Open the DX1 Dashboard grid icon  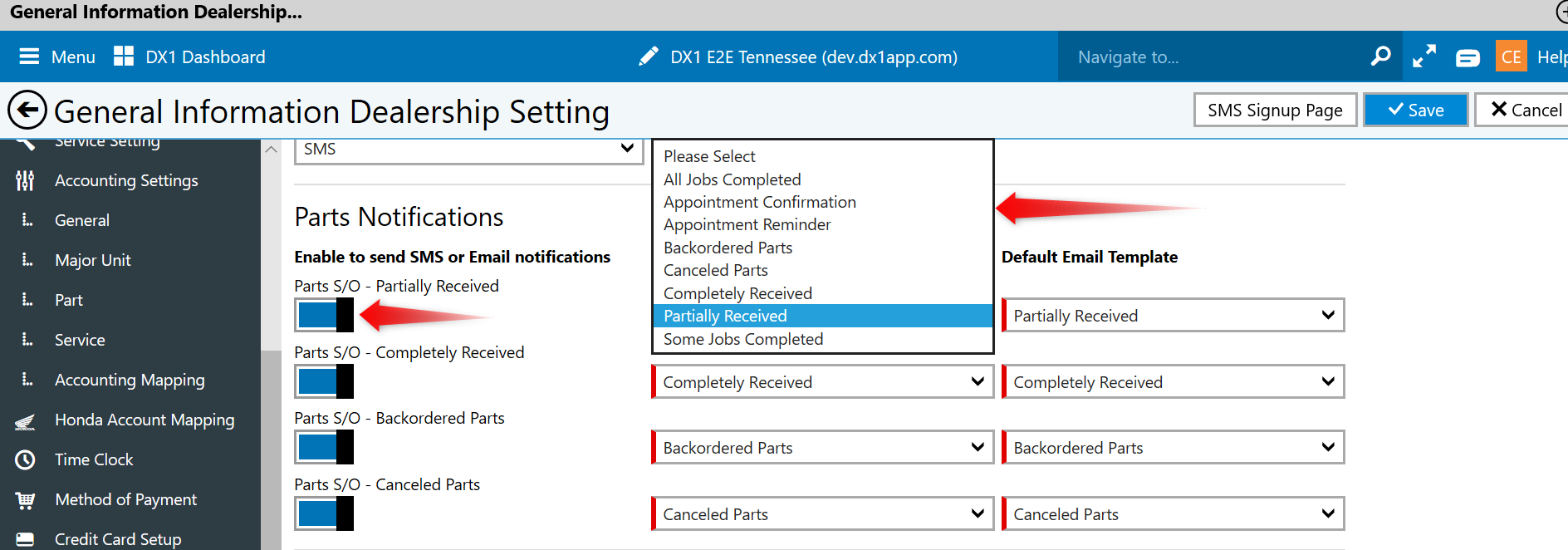point(124,56)
